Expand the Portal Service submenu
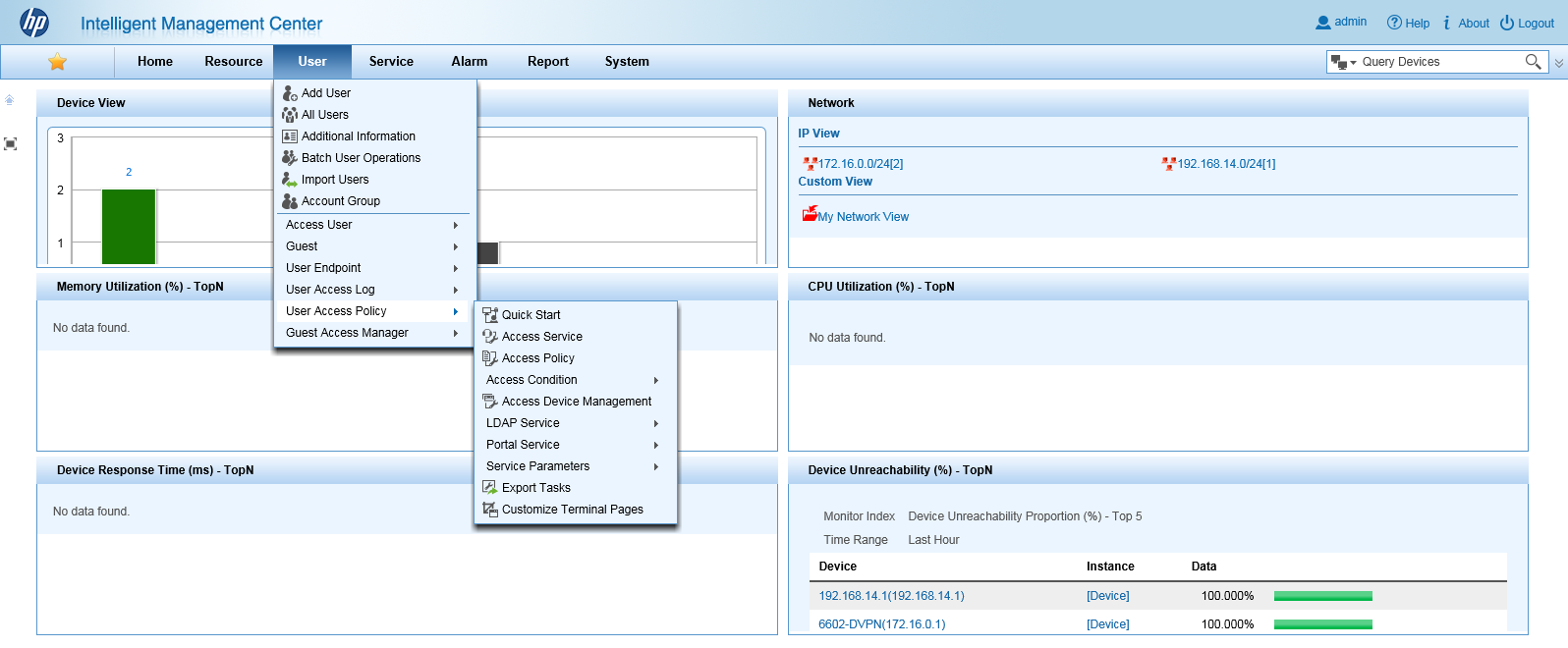 656,445
